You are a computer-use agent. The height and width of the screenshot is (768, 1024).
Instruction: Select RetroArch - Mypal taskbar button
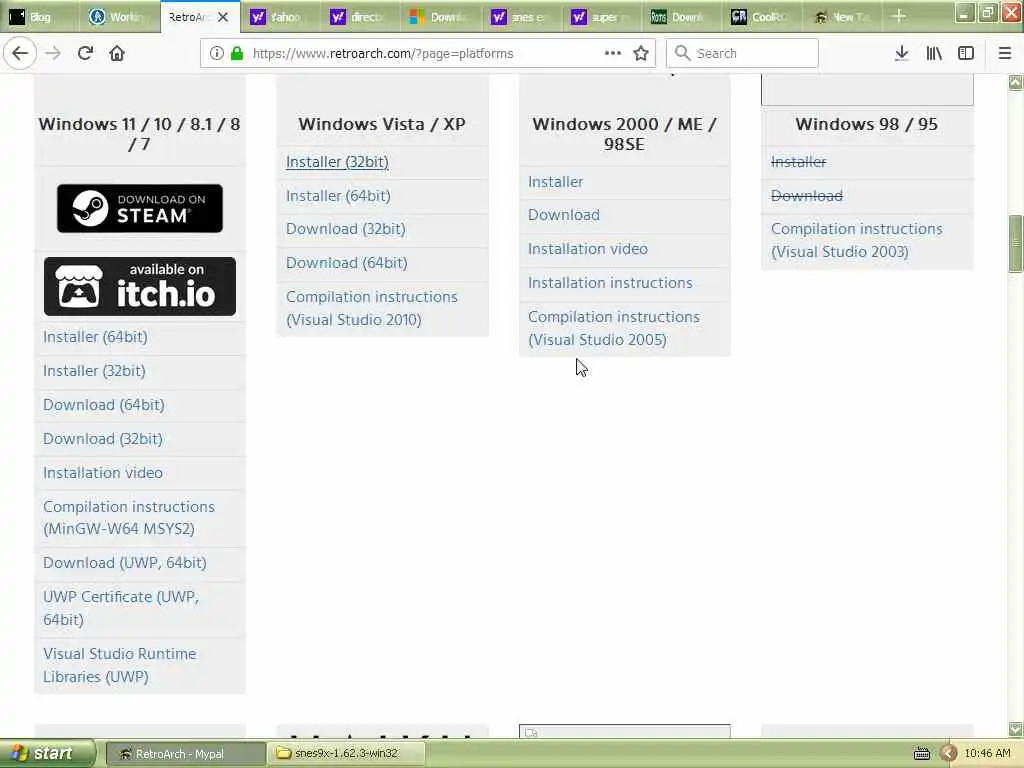coord(185,754)
